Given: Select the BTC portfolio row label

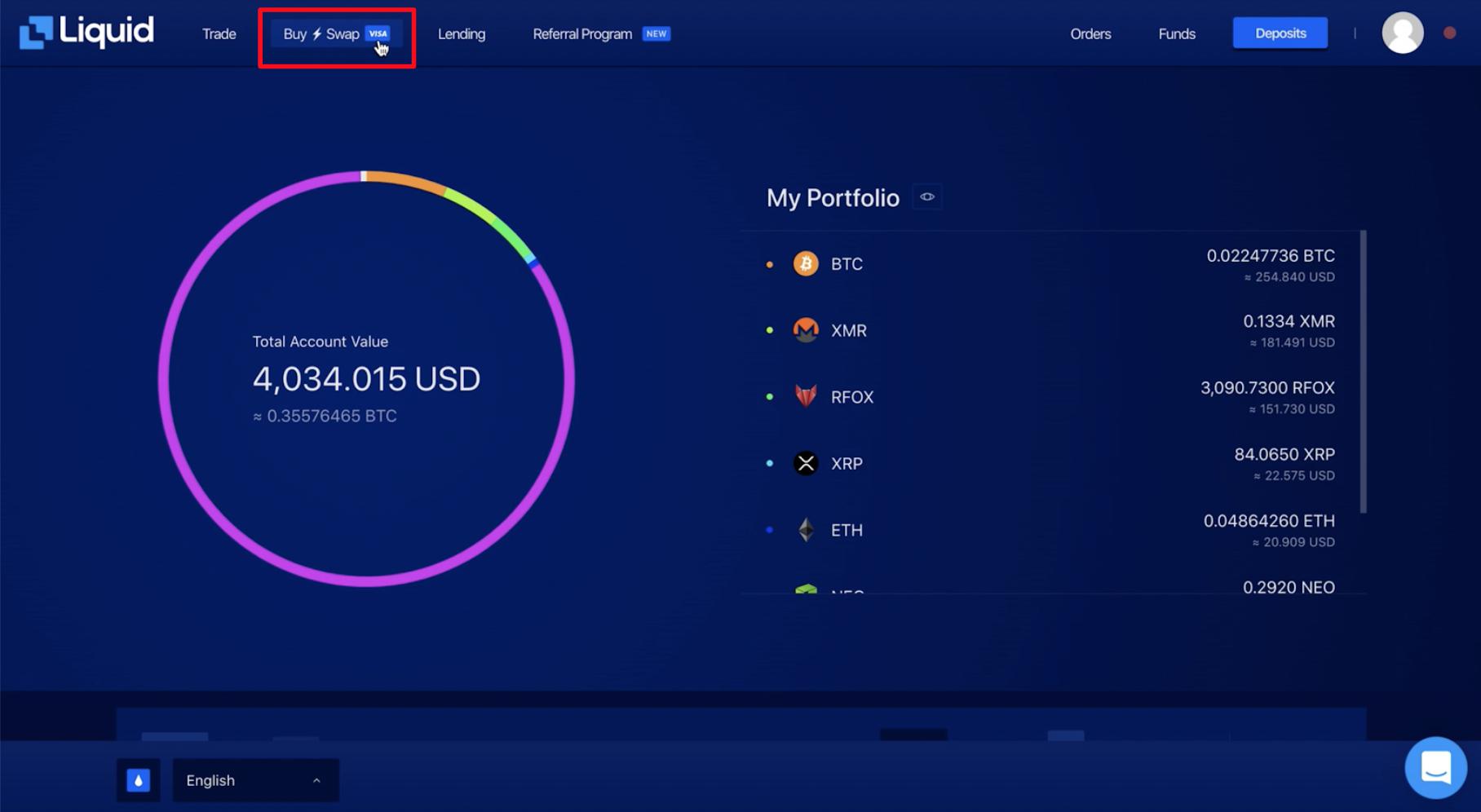Looking at the screenshot, I should [847, 264].
